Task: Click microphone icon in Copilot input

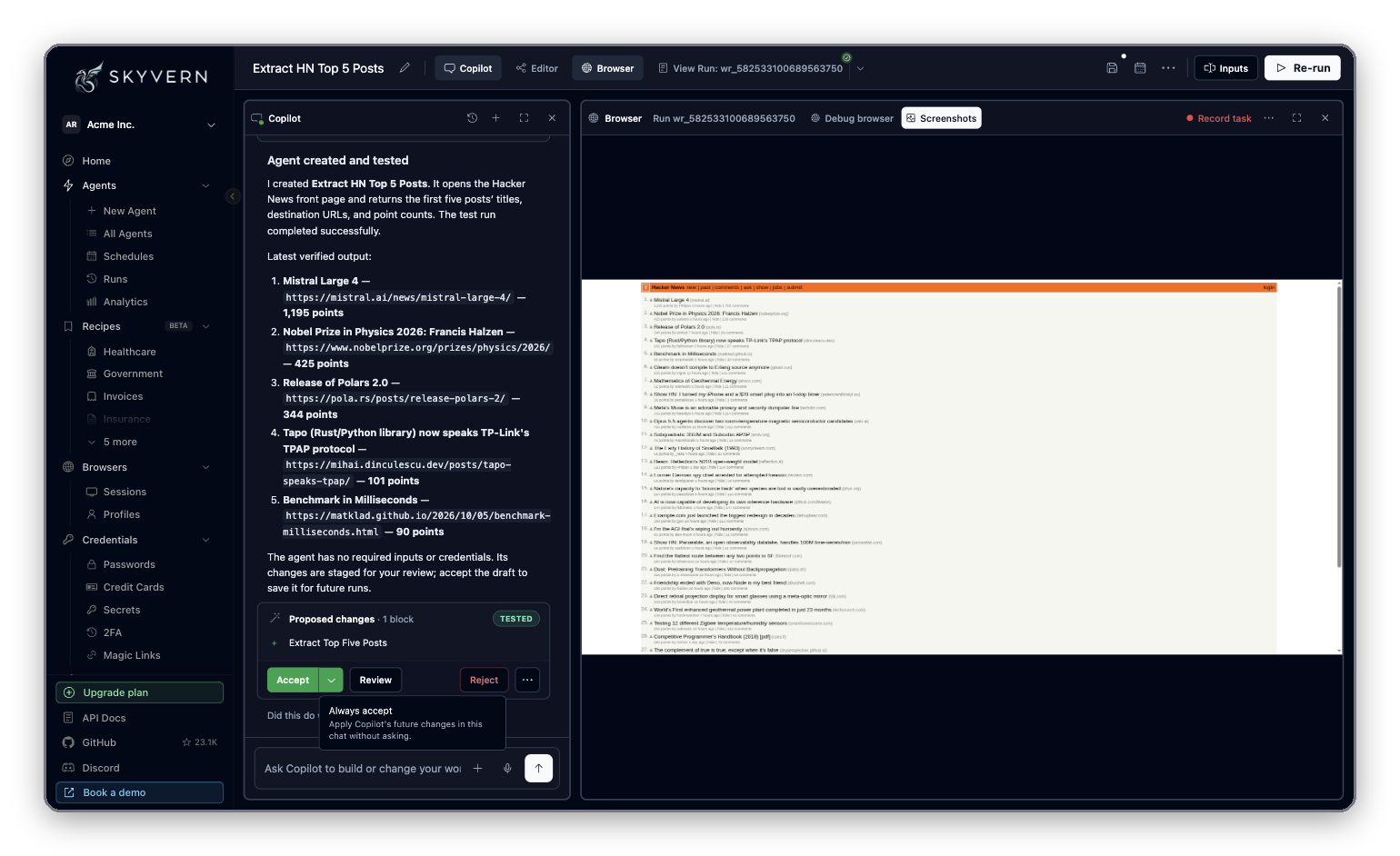Action: click(507, 769)
